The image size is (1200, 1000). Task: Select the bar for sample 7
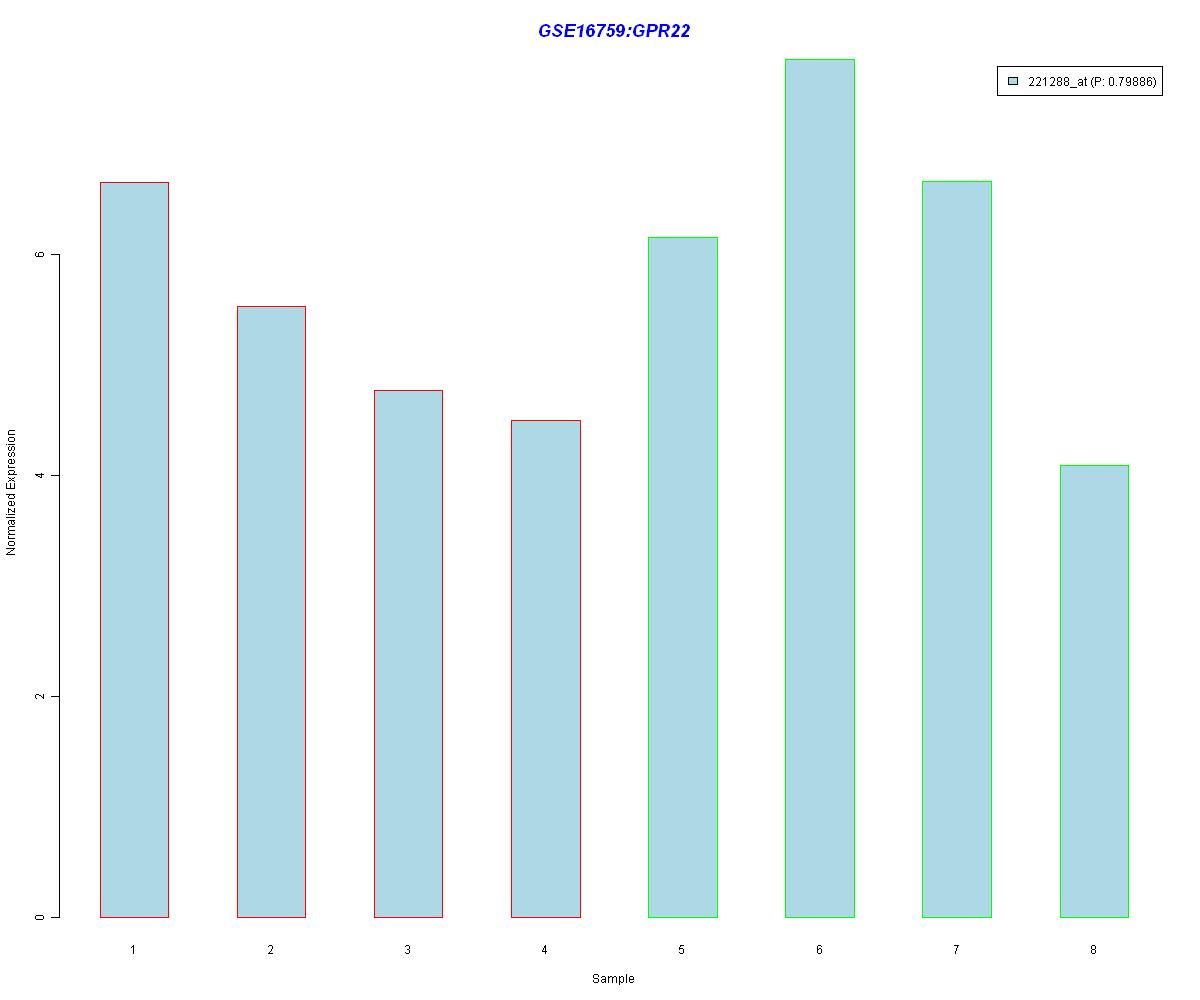click(957, 549)
